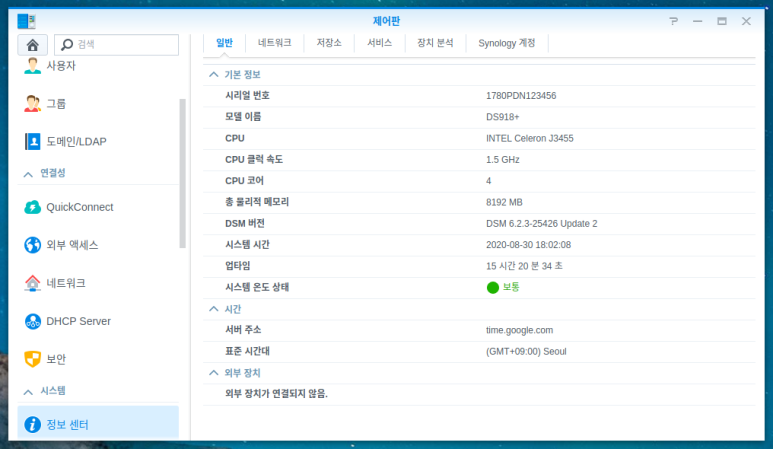This screenshot has width=773, height=449.
Task: Select memory value 8192 MB
Action: 504,202
